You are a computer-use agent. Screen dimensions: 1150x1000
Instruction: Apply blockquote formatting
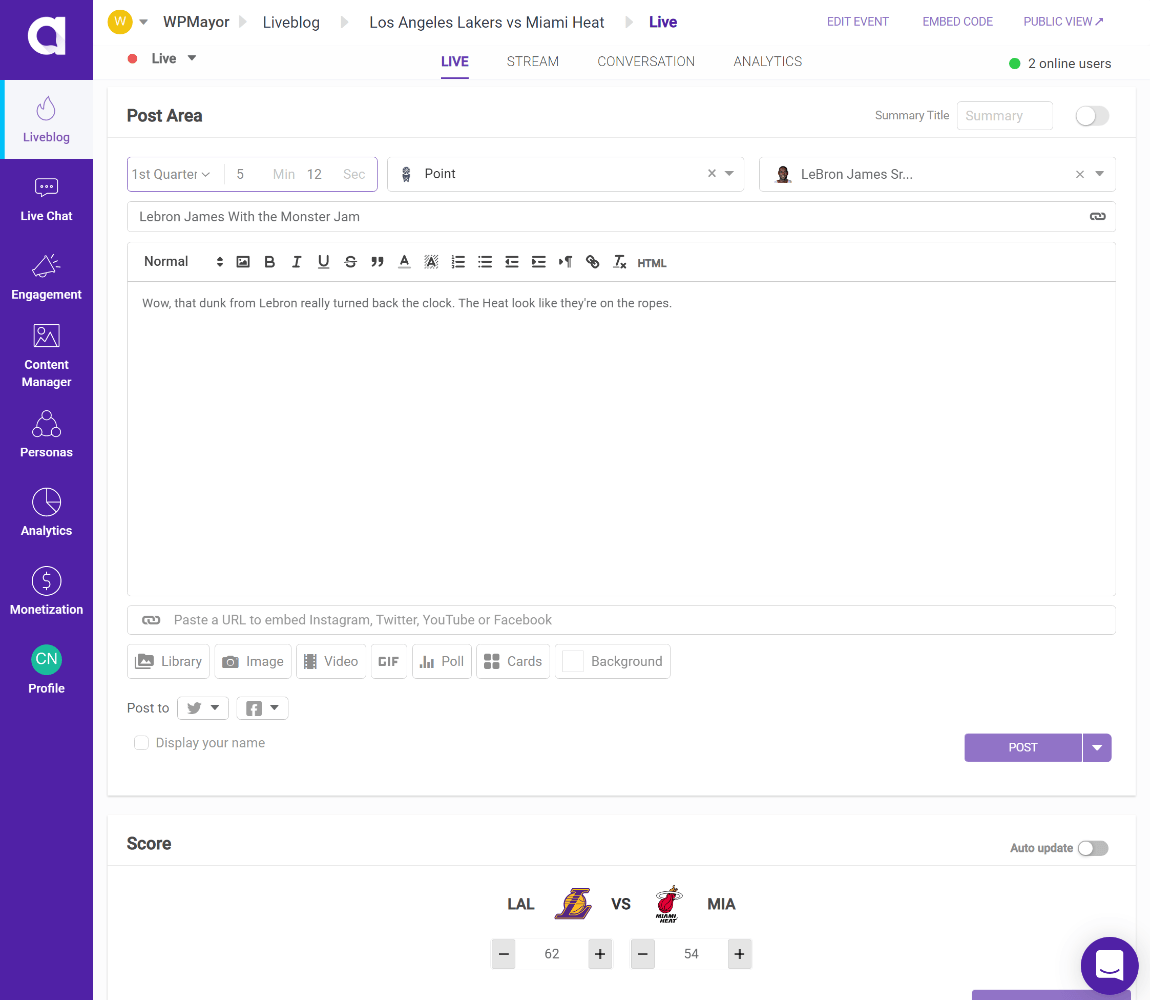point(377,262)
